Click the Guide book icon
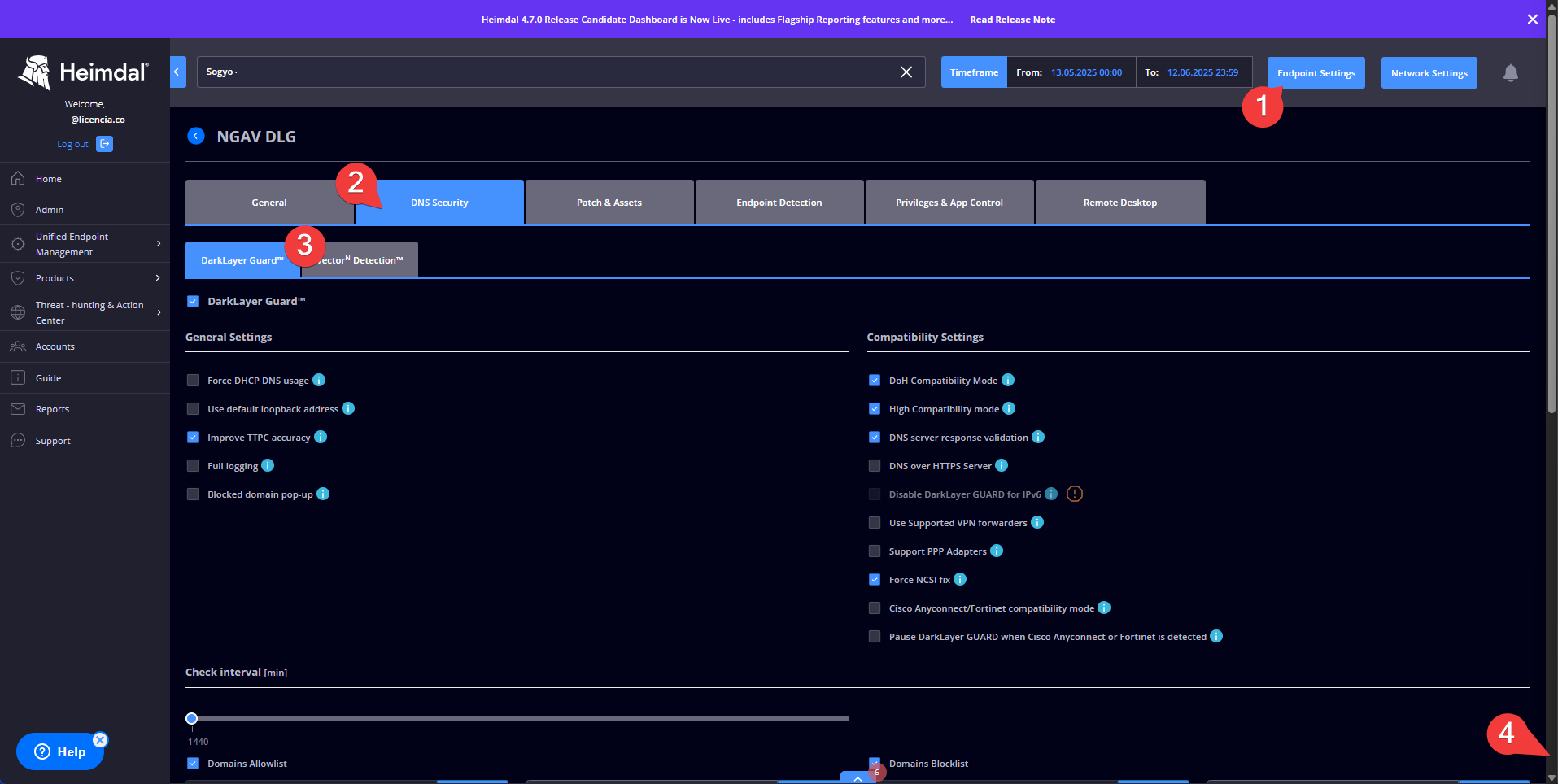The height and width of the screenshot is (784, 1558). pos(18,378)
